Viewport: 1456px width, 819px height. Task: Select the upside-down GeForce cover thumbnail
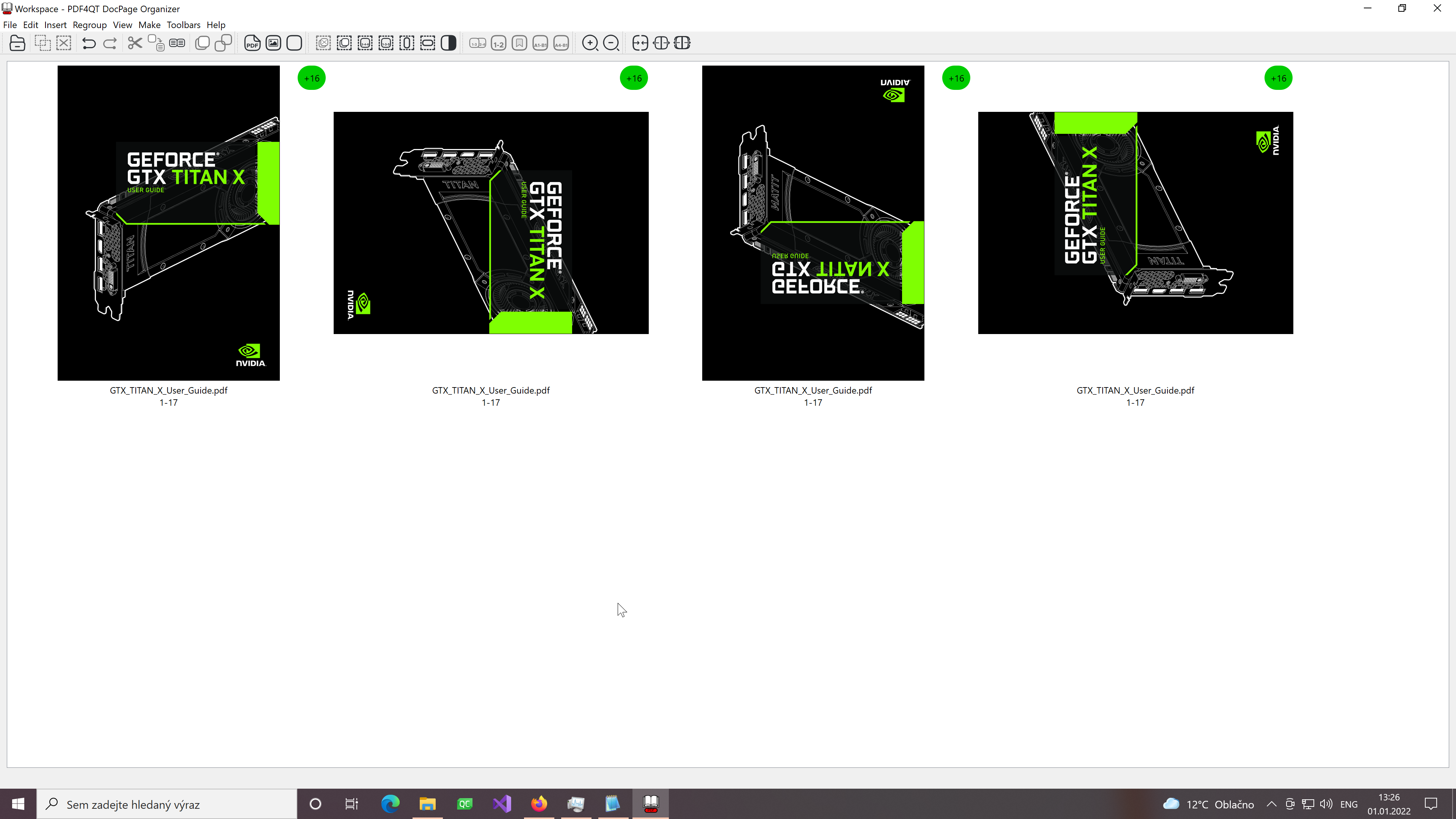coord(813,223)
